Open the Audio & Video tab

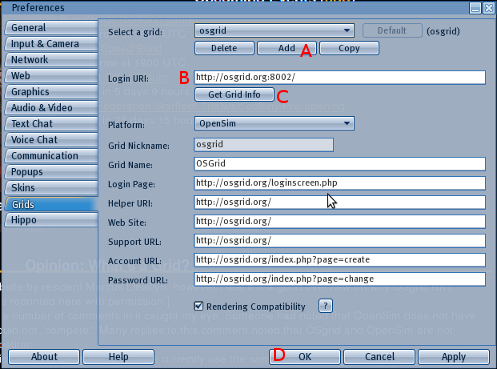[52, 108]
